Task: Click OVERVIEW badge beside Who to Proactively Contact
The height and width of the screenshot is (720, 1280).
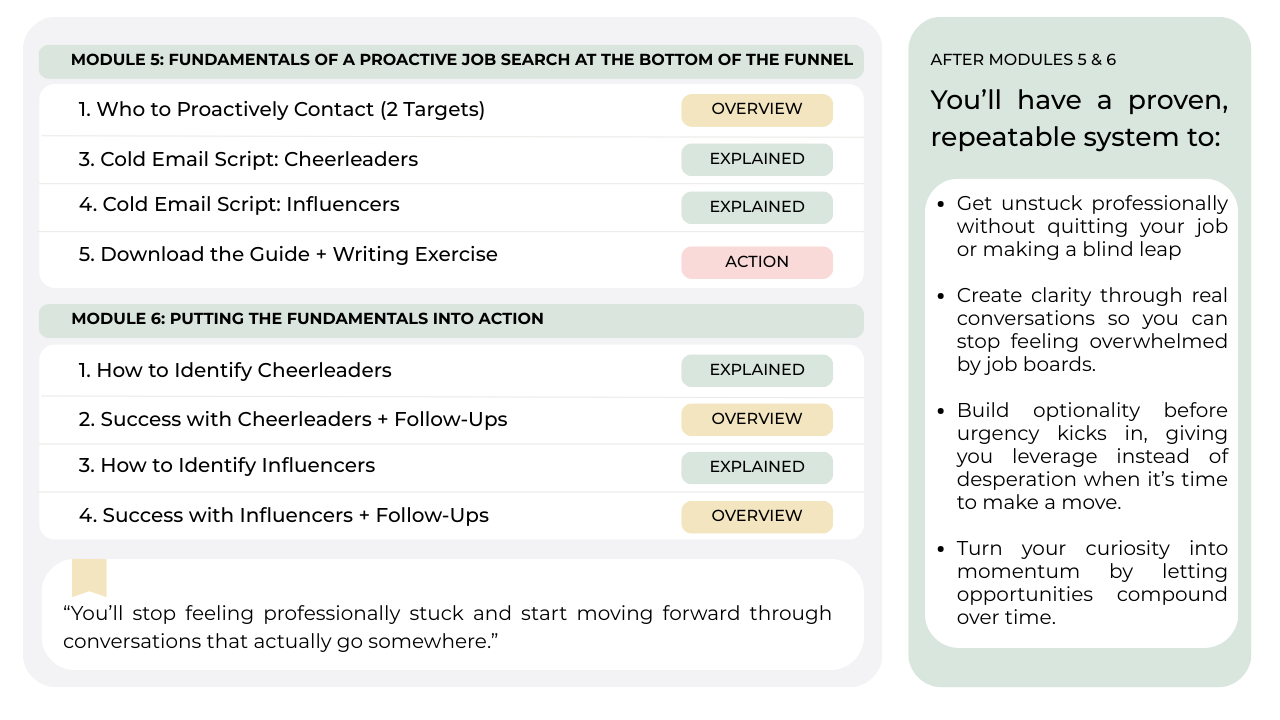Action: (757, 110)
